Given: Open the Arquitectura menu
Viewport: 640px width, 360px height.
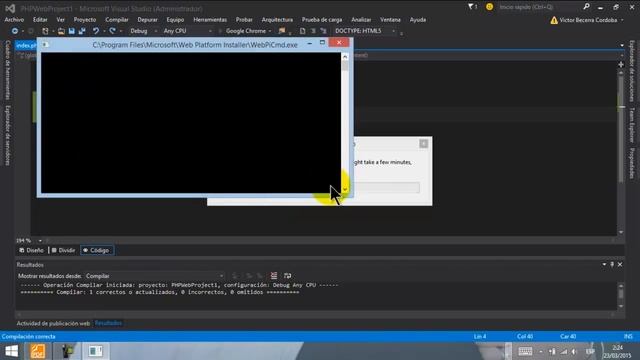Looking at the screenshot, I should 277,20.
